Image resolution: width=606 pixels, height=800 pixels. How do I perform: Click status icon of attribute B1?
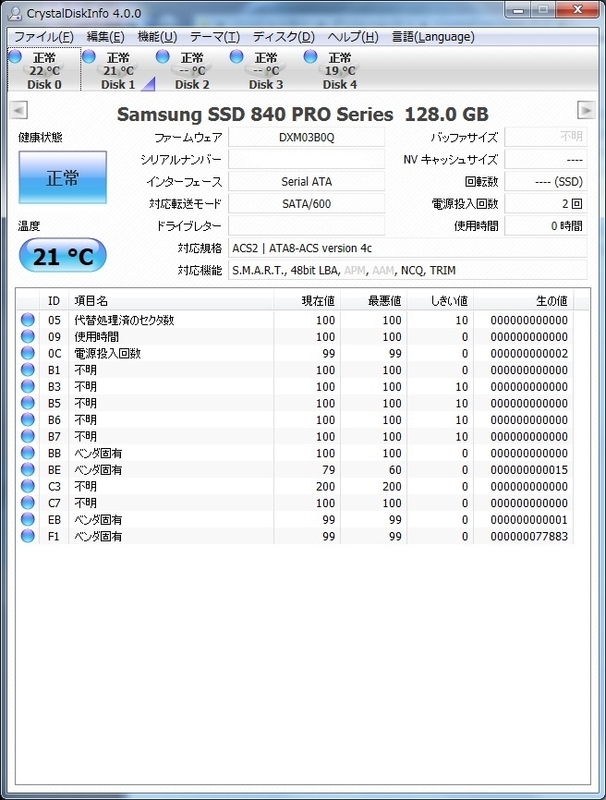click(28, 370)
